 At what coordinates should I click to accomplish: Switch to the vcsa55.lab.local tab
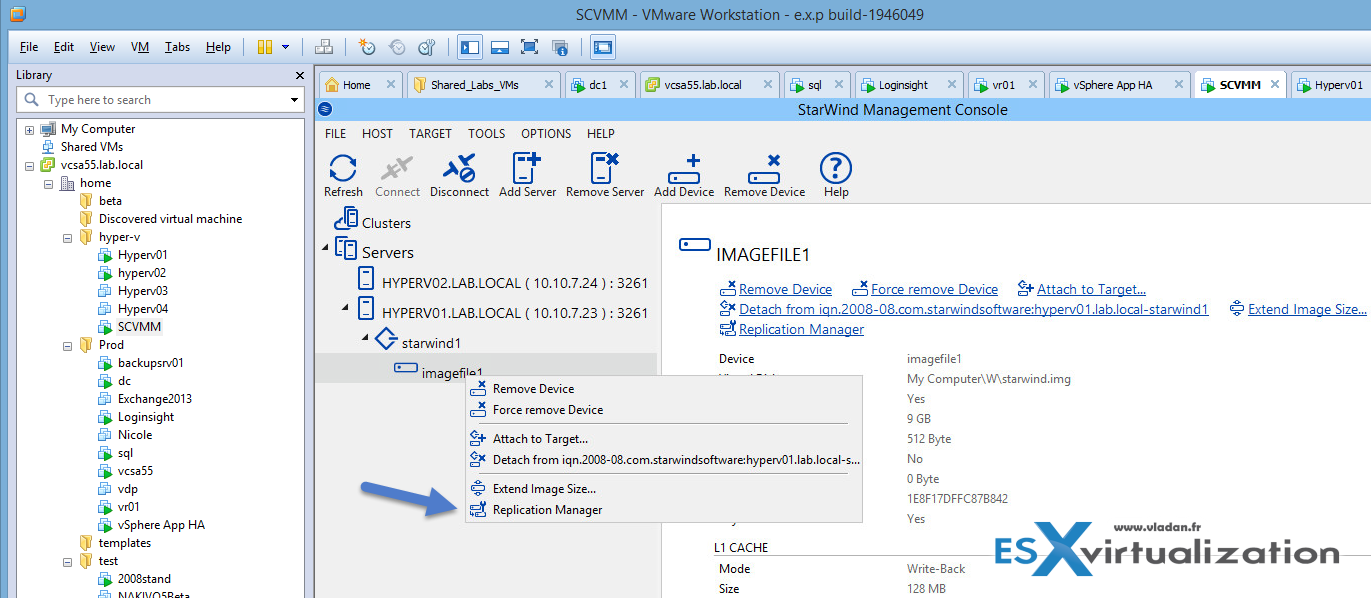703,85
